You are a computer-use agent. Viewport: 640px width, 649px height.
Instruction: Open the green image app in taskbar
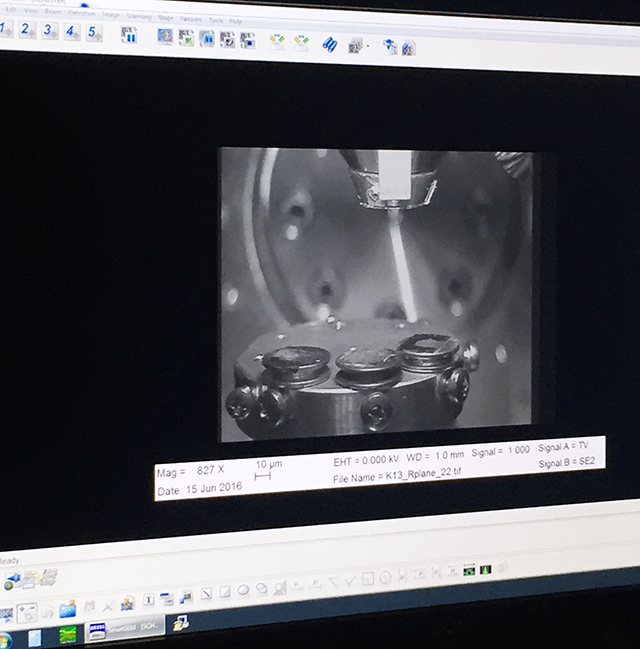[68, 634]
